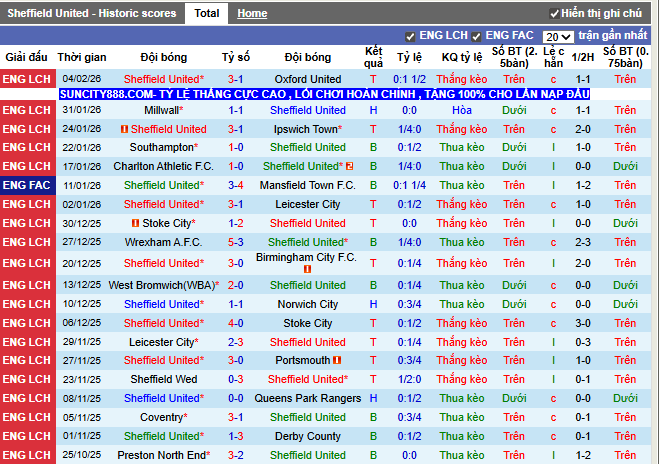The image size is (659, 464).
Task: Open Southampton team link
Action: (x=162, y=148)
